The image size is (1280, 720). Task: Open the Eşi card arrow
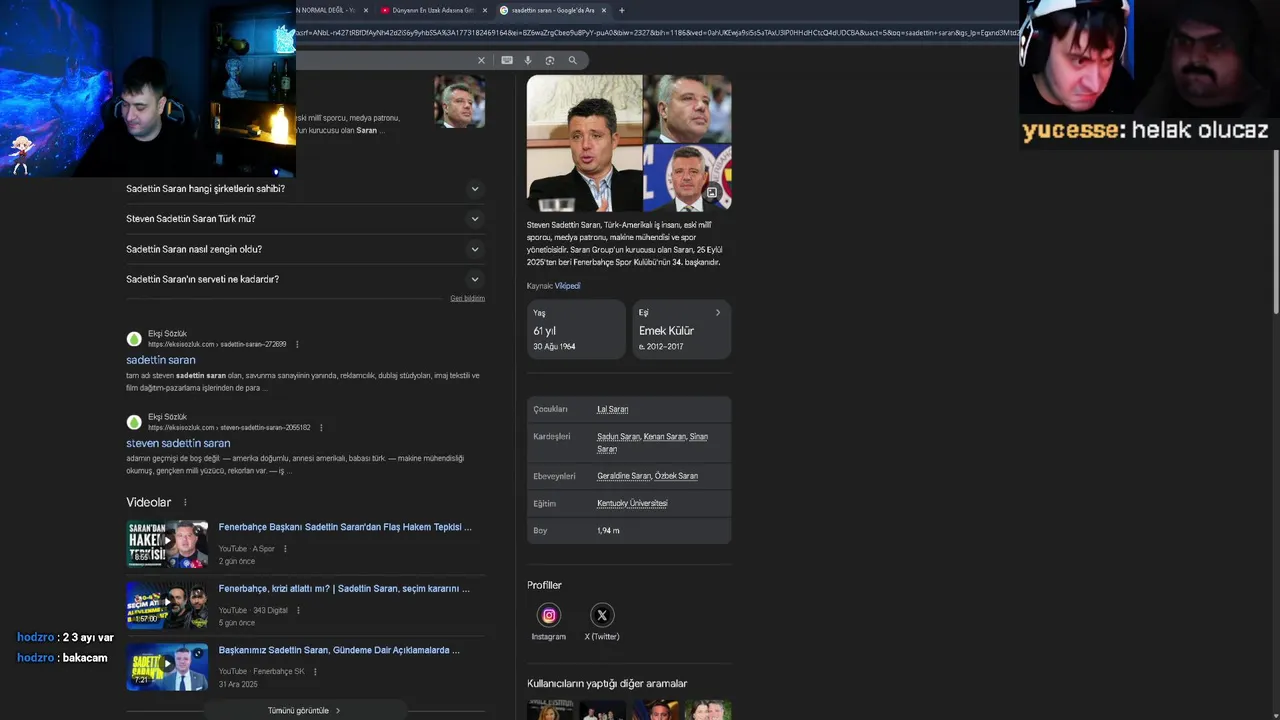(x=718, y=313)
